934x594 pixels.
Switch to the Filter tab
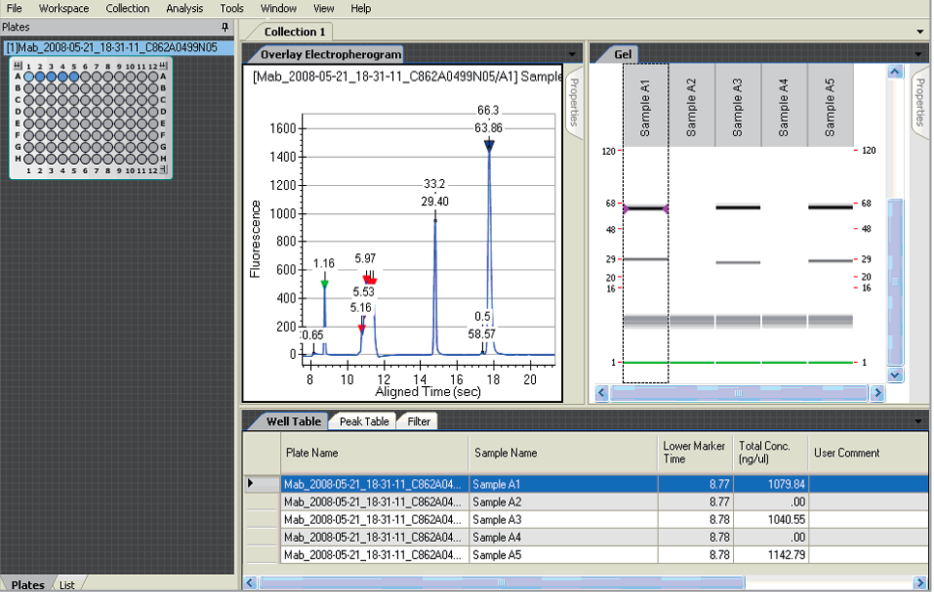click(418, 421)
